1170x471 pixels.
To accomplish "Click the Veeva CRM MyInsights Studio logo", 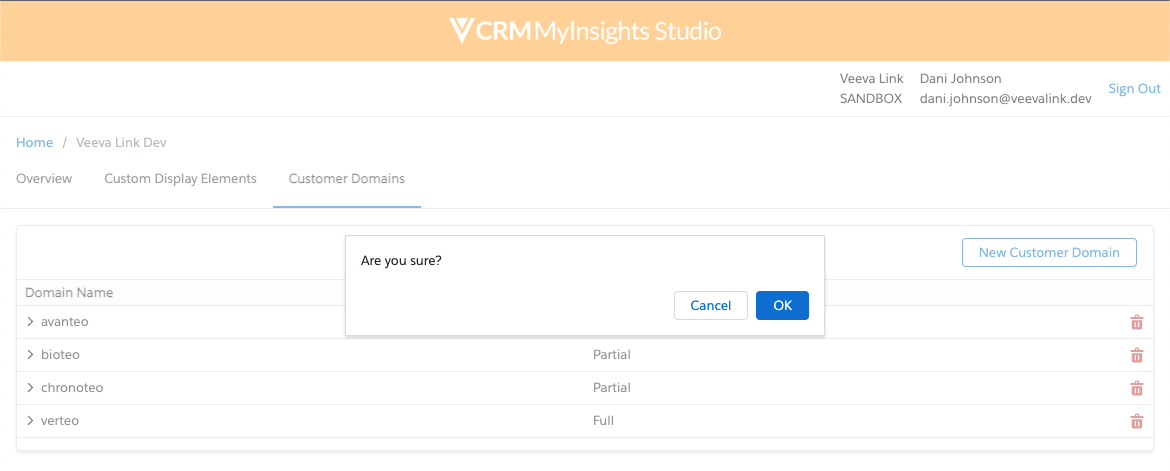I will pos(585,31).
